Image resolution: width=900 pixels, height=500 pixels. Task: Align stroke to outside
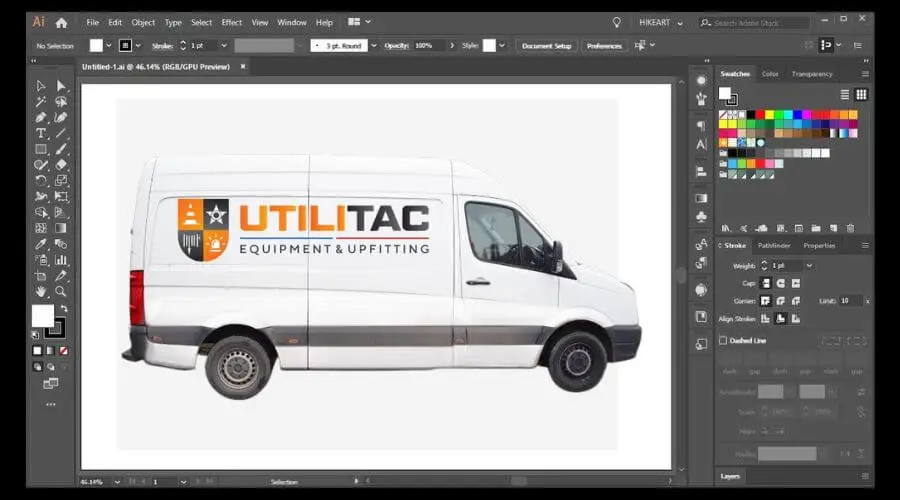point(796,319)
